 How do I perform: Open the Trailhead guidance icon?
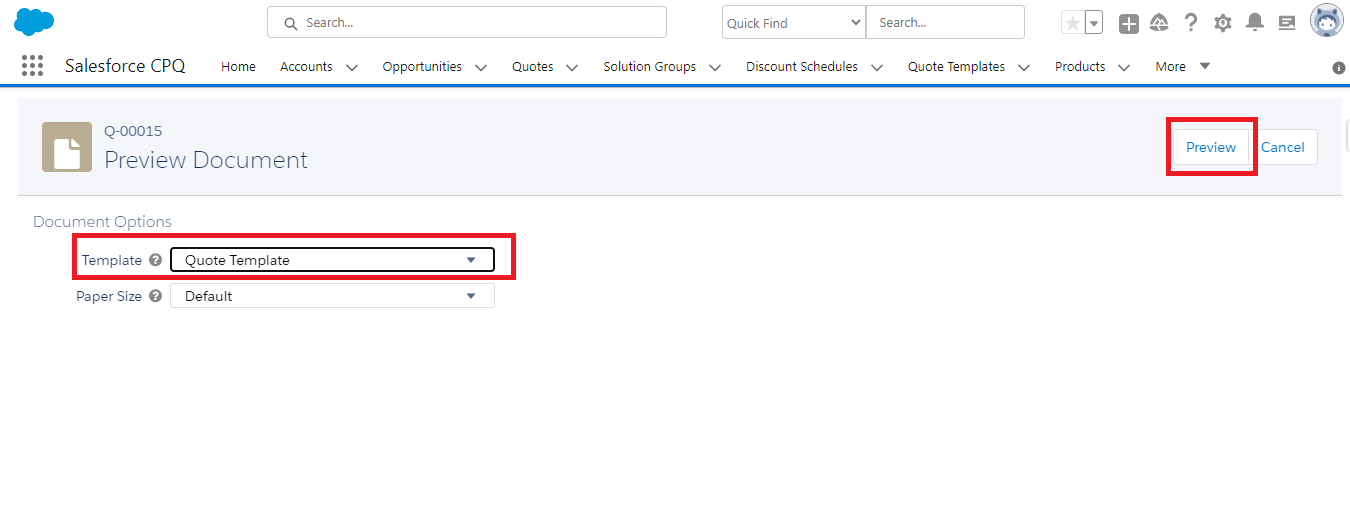point(1159,23)
